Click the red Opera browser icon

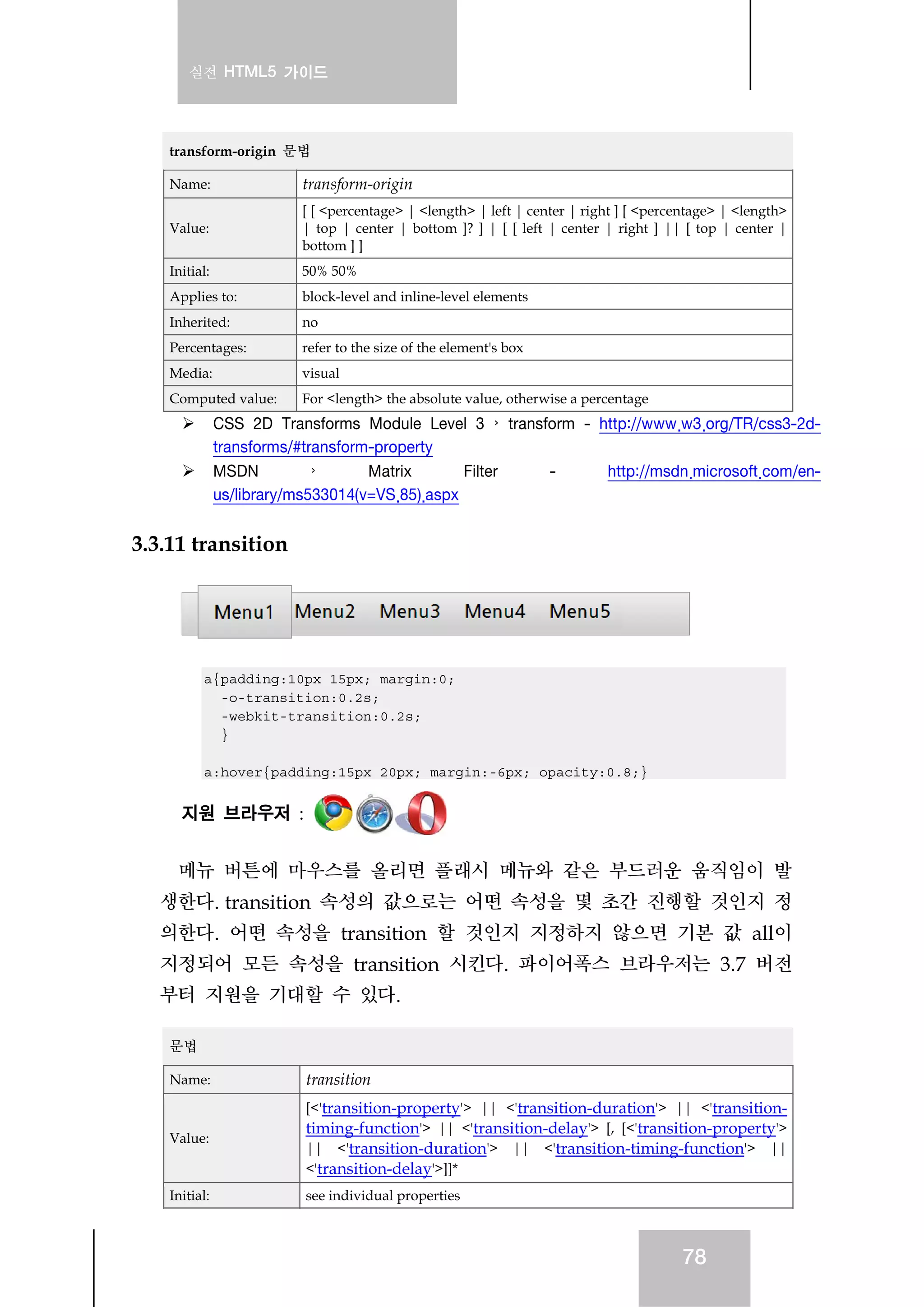click(x=424, y=813)
